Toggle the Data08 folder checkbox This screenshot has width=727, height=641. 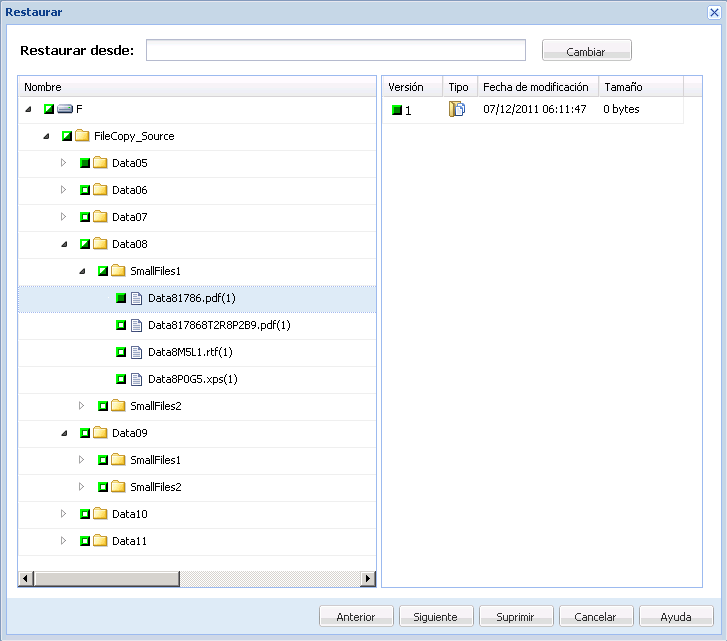85,244
